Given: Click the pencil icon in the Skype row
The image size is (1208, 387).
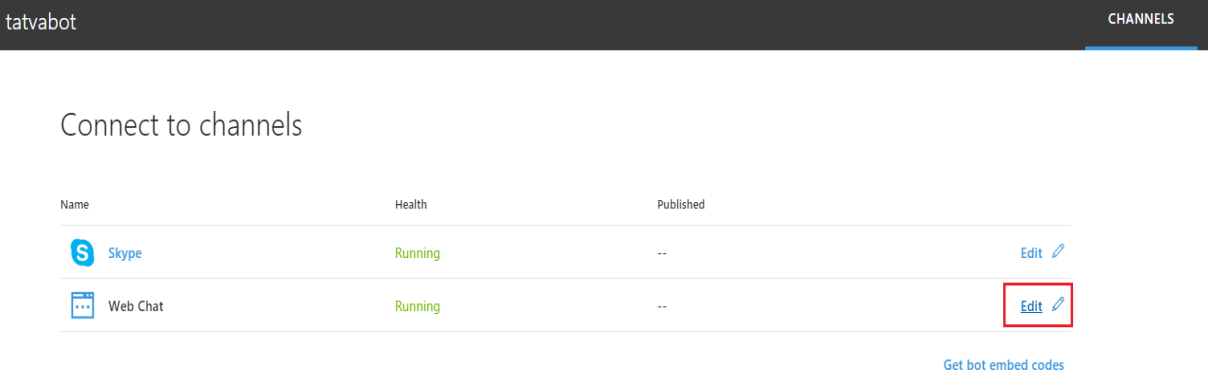Looking at the screenshot, I should 1058,253.
